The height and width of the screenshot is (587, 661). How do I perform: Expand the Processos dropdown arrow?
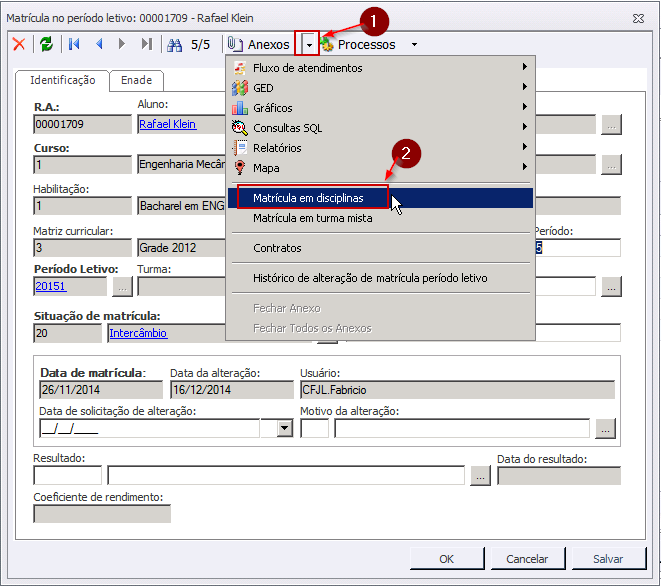(x=414, y=45)
